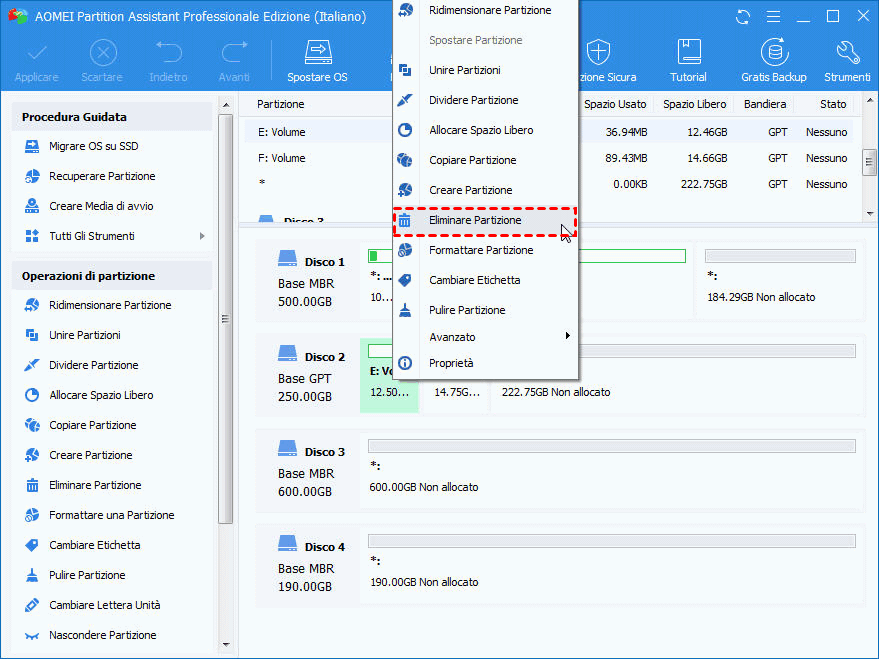Open the Spostare OS tool
Image resolution: width=879 pixels, height=659 pixels.
tap(317, 61)
